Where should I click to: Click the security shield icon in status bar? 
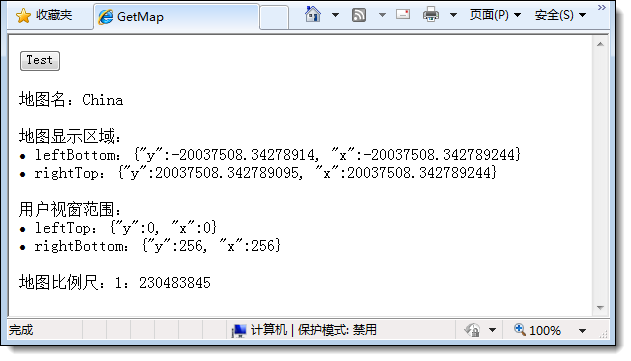coord(472,330)
